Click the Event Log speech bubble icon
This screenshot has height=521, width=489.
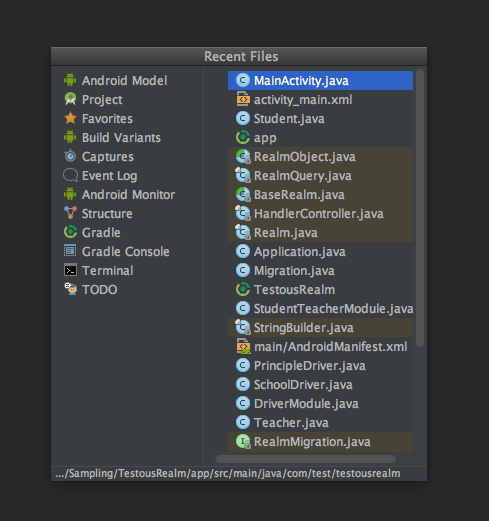coord(70,175)
